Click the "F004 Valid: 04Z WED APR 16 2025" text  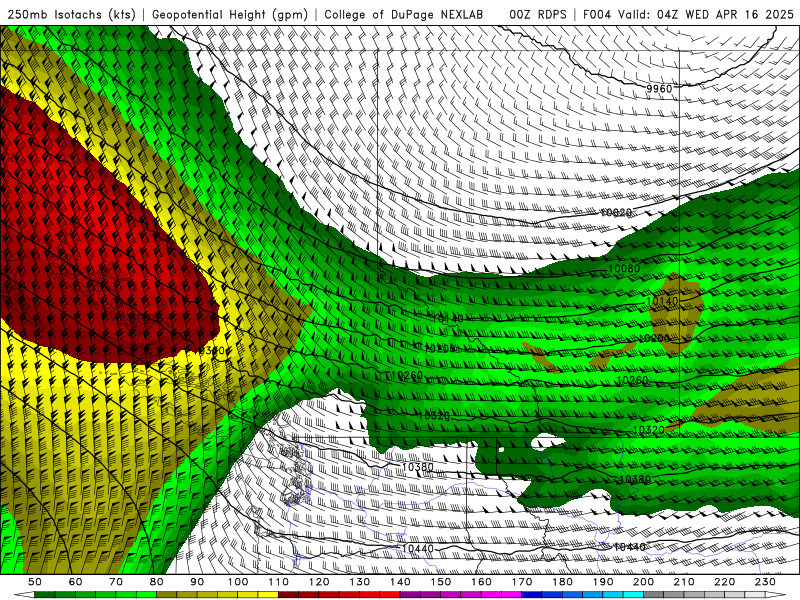pos(688,14)
